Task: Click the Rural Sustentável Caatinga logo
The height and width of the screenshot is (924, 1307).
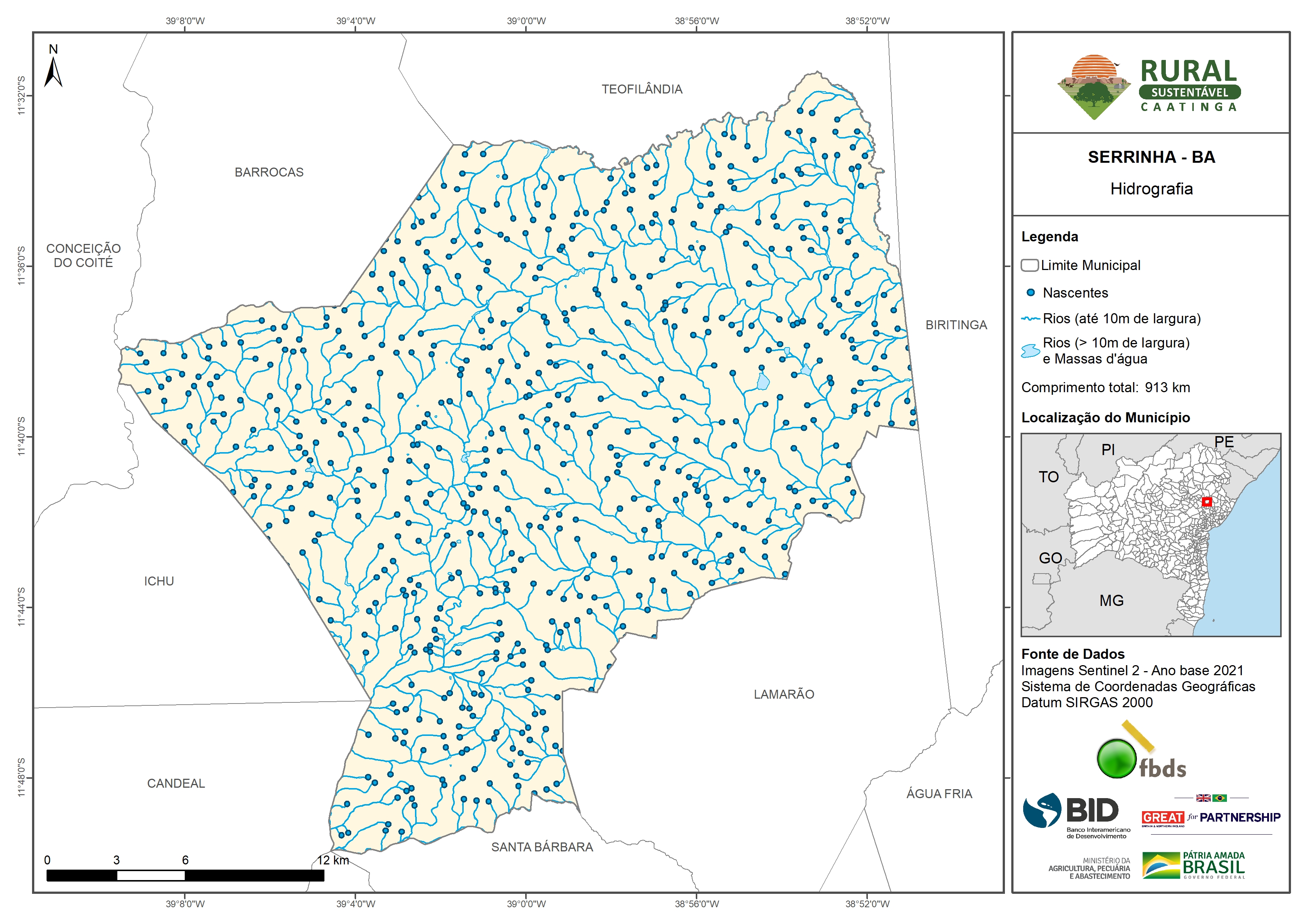Action: click(x=1149, y=86)
